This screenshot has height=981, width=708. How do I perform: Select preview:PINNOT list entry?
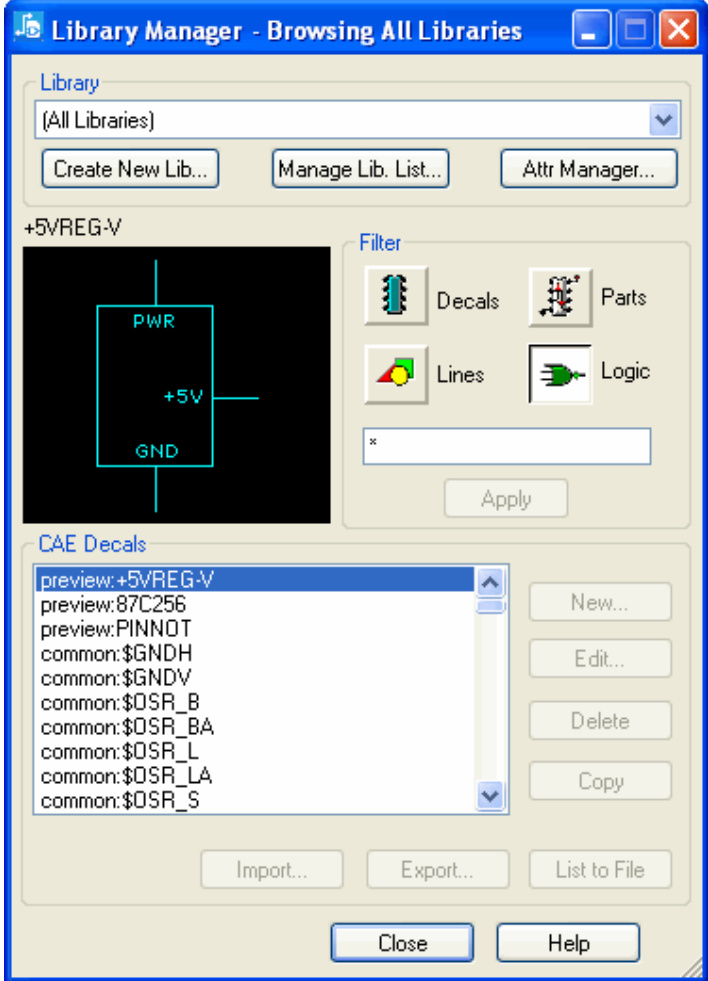coord(116,630)
